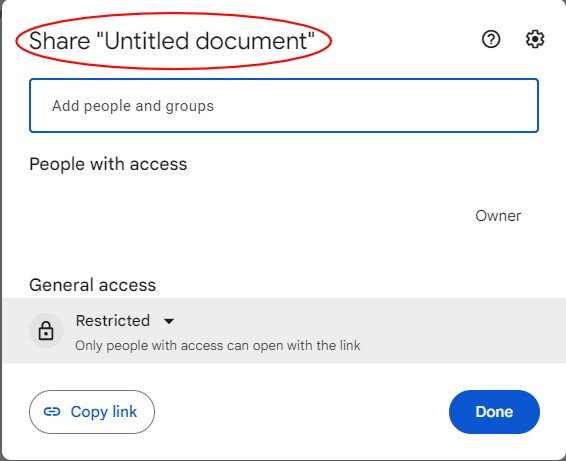Select the Owner role label

pos(498,216)
